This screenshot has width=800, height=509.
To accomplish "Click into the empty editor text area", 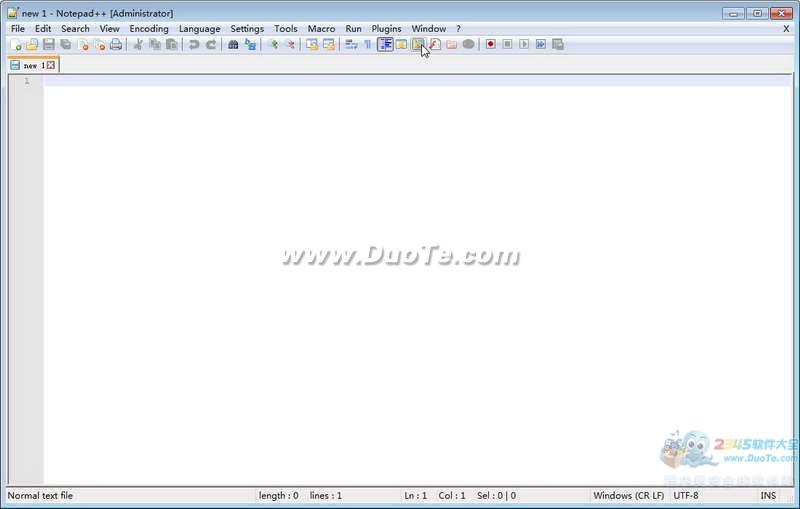I will (417, 281).
